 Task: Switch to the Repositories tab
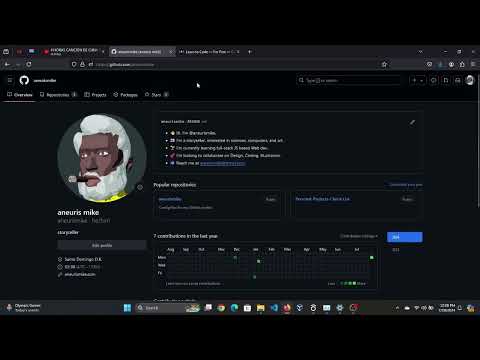click(58, 95)
